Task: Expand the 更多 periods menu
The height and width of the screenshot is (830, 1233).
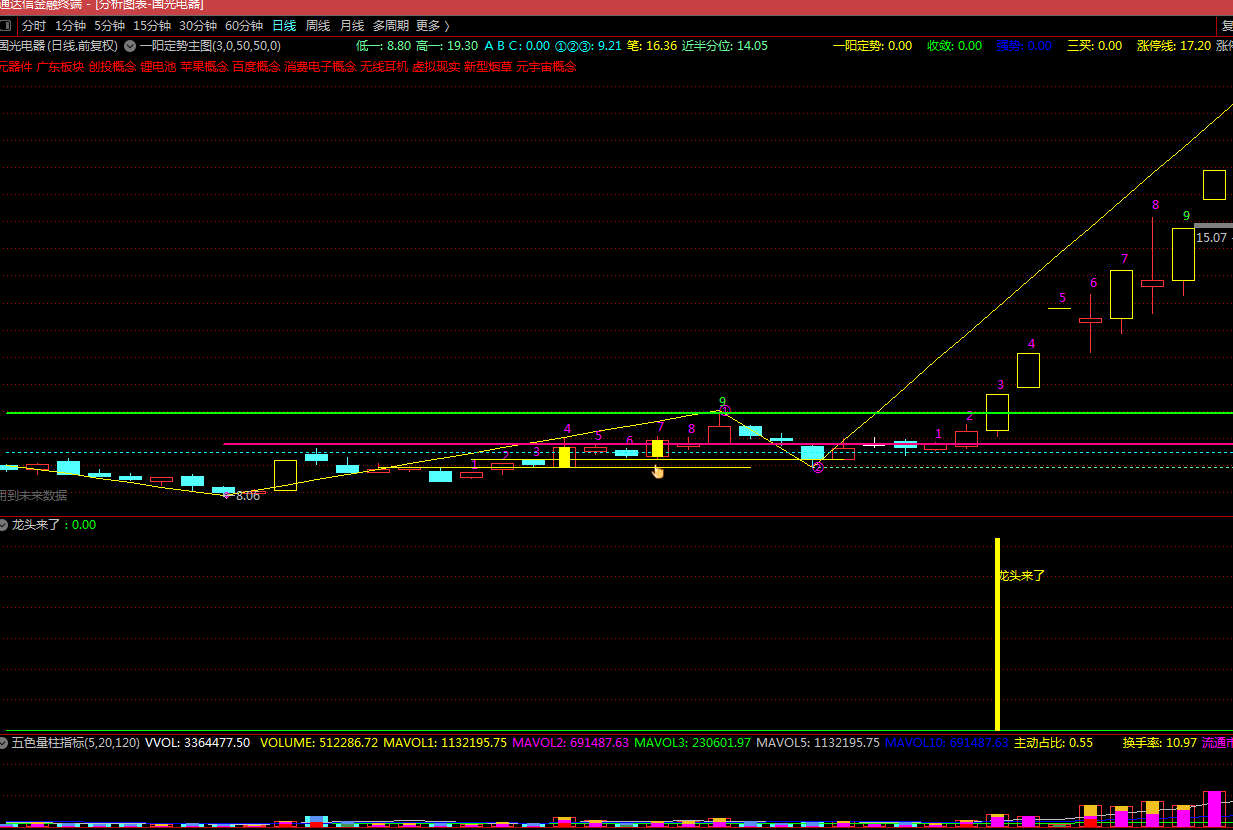Action: tap(432, 26)
